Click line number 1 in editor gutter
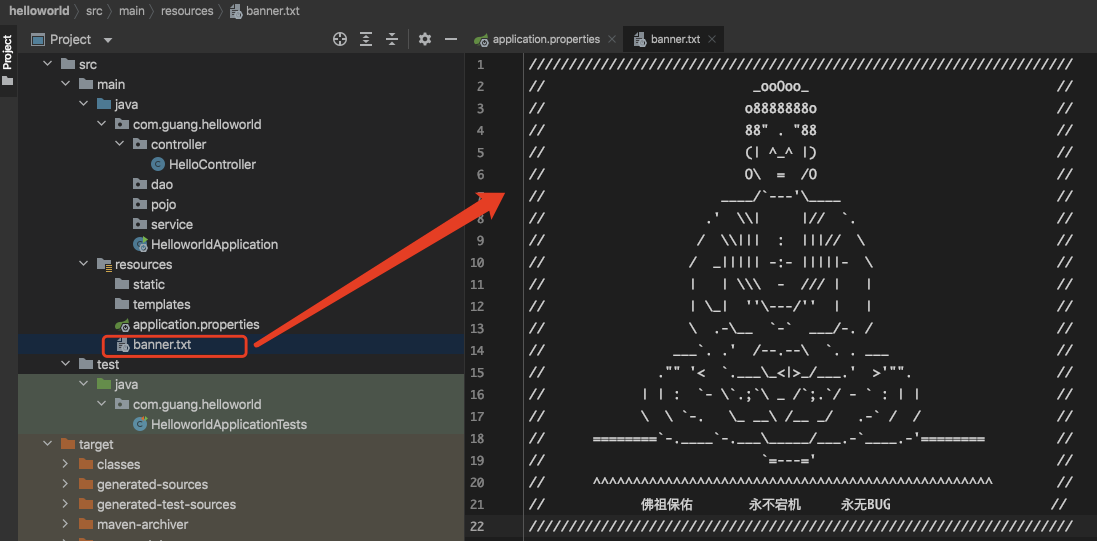 (x=480, y=65)
